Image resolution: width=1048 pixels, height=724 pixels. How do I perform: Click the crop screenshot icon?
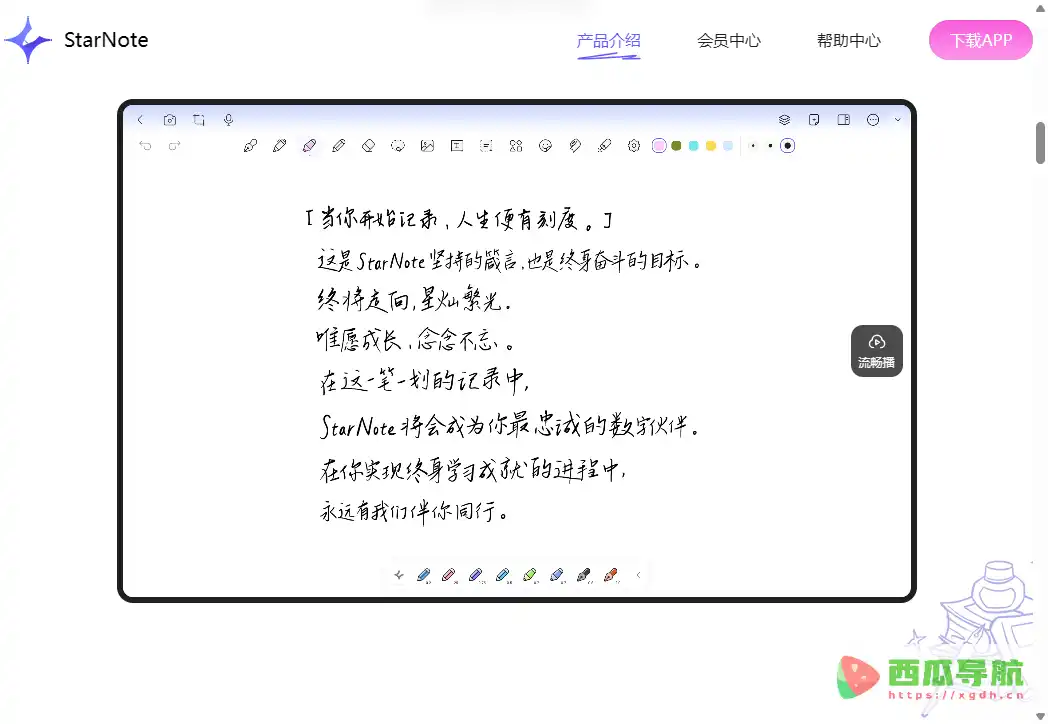pyautogui.click(x=199, y=120)
